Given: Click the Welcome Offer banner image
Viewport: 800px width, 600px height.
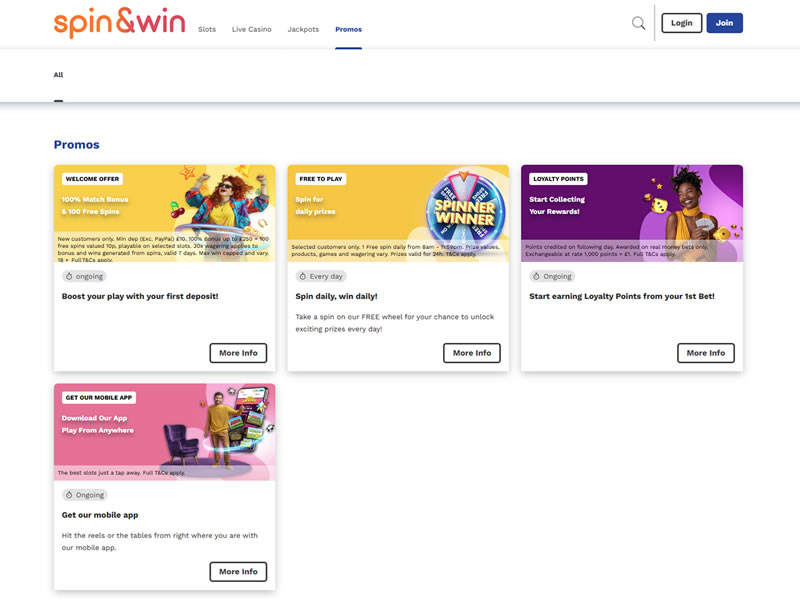Looking at the screenshot, I should pyautogui.click(x=164, y=213).
